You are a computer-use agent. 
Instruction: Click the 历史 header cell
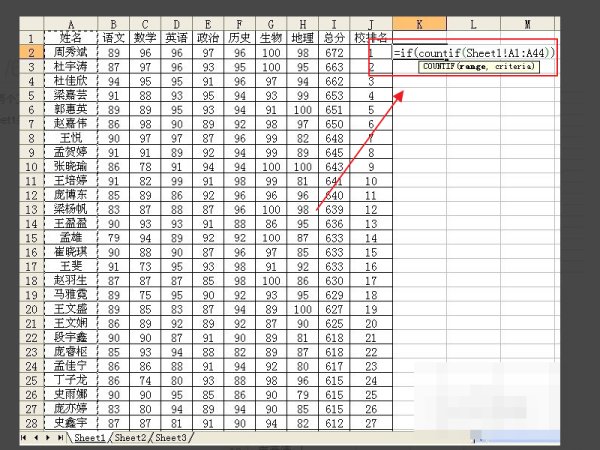(x=240, y=38)
